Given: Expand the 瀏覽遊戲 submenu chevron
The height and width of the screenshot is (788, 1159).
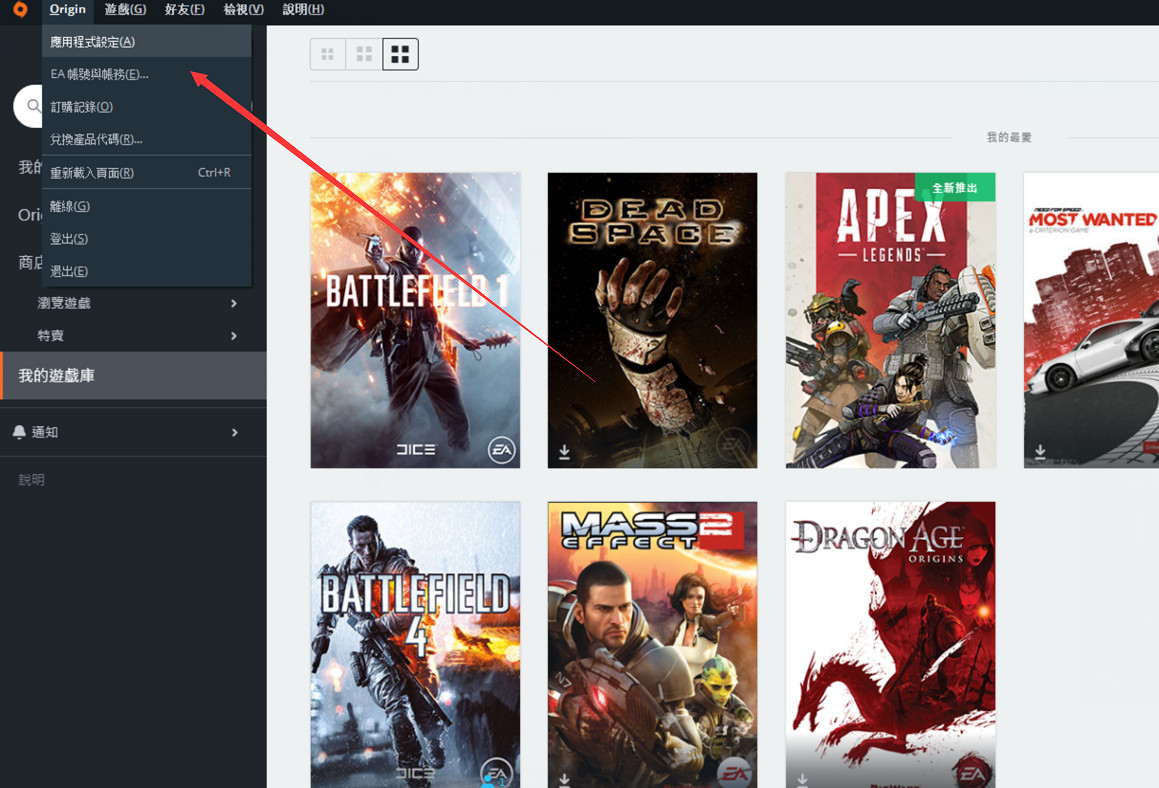Looking at the screenshot, I should pos(234,303).
